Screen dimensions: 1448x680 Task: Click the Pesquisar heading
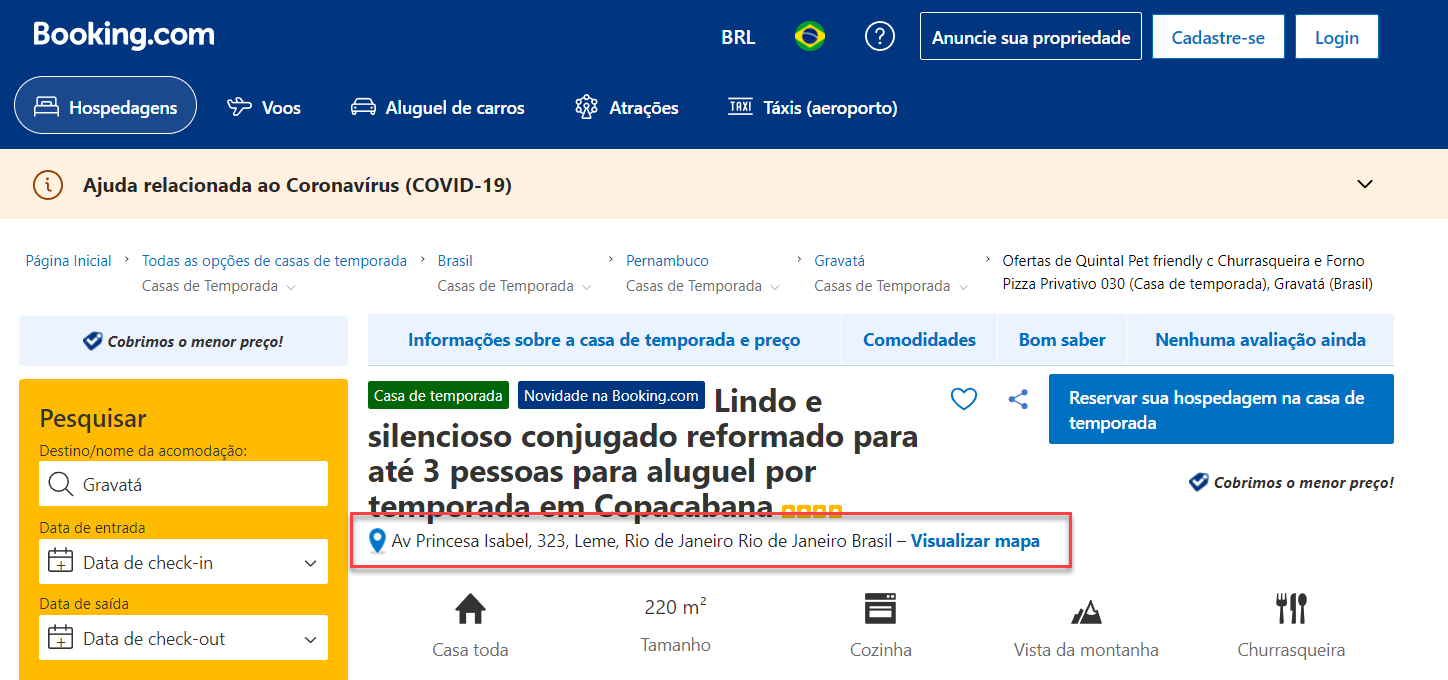pos(93,418)
